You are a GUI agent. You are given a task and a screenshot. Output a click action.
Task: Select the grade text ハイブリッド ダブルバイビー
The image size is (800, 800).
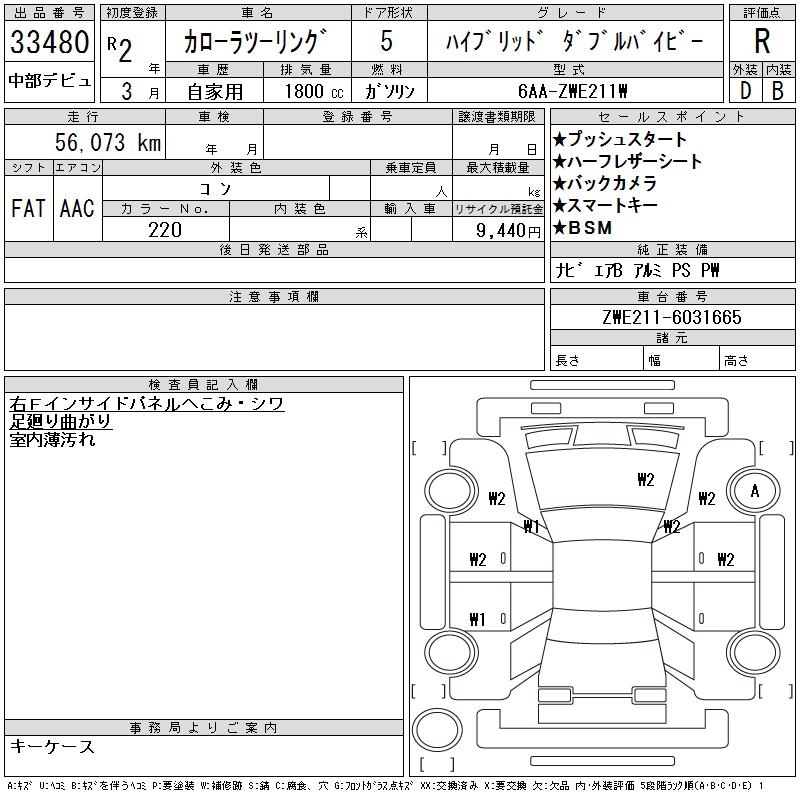[575, 41]
